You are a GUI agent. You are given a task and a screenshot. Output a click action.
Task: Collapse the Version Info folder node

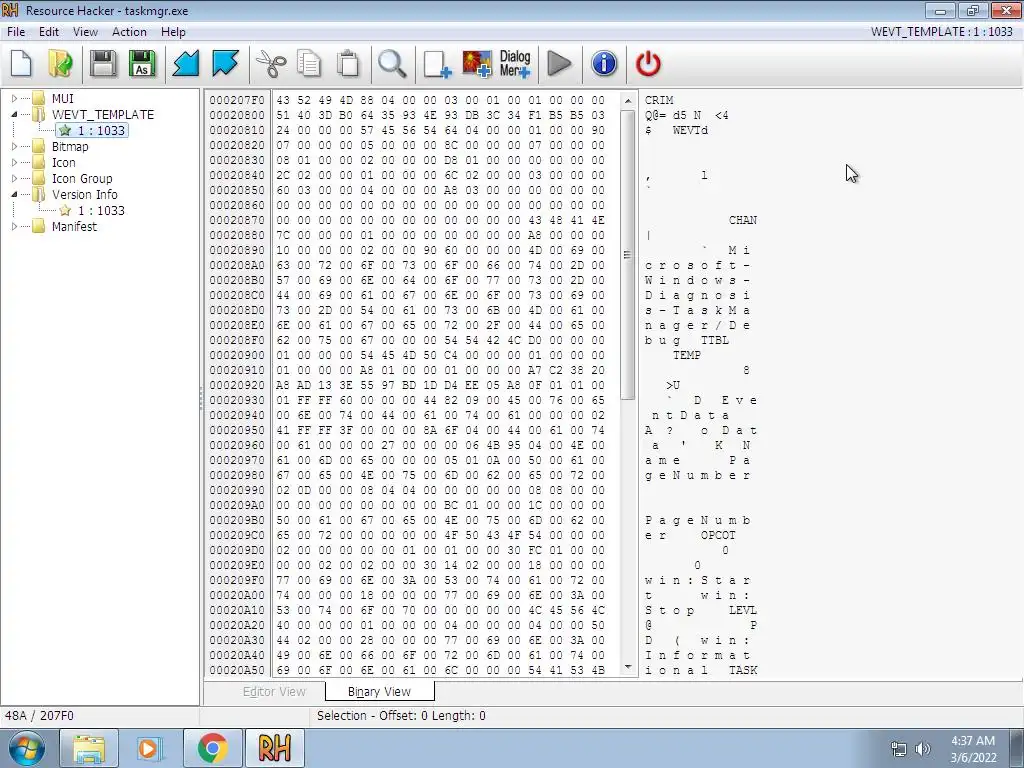point(14,195)
